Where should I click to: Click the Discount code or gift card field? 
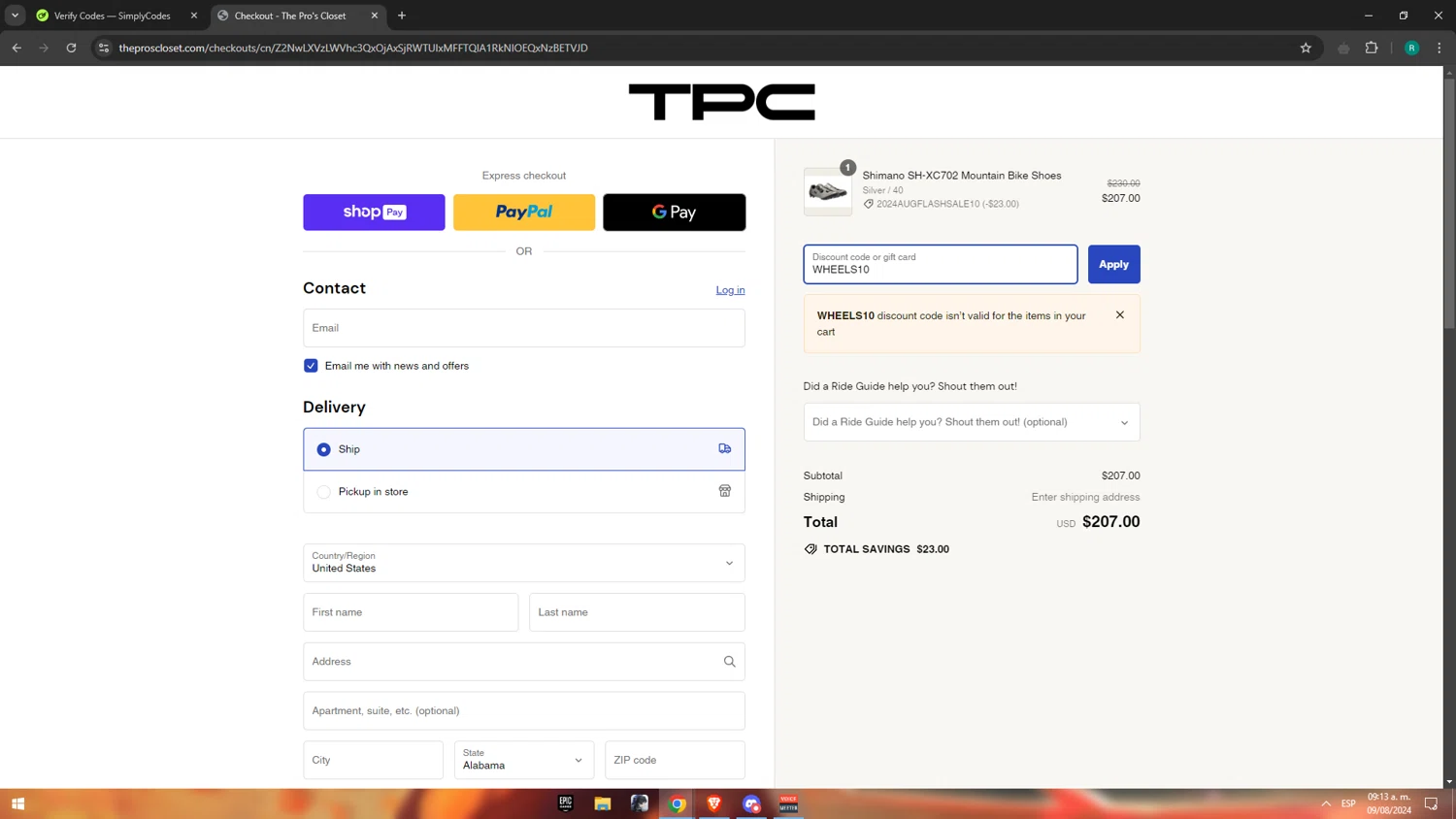[941, 264]
